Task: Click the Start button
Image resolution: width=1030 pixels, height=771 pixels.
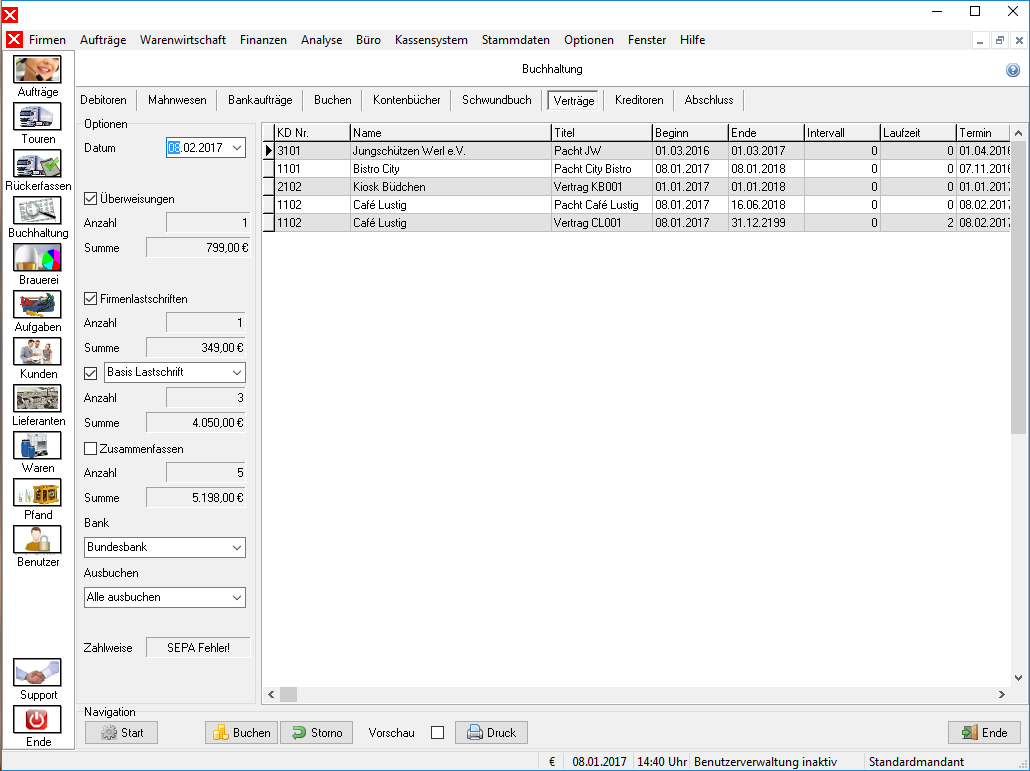Action: pos(122,732)
